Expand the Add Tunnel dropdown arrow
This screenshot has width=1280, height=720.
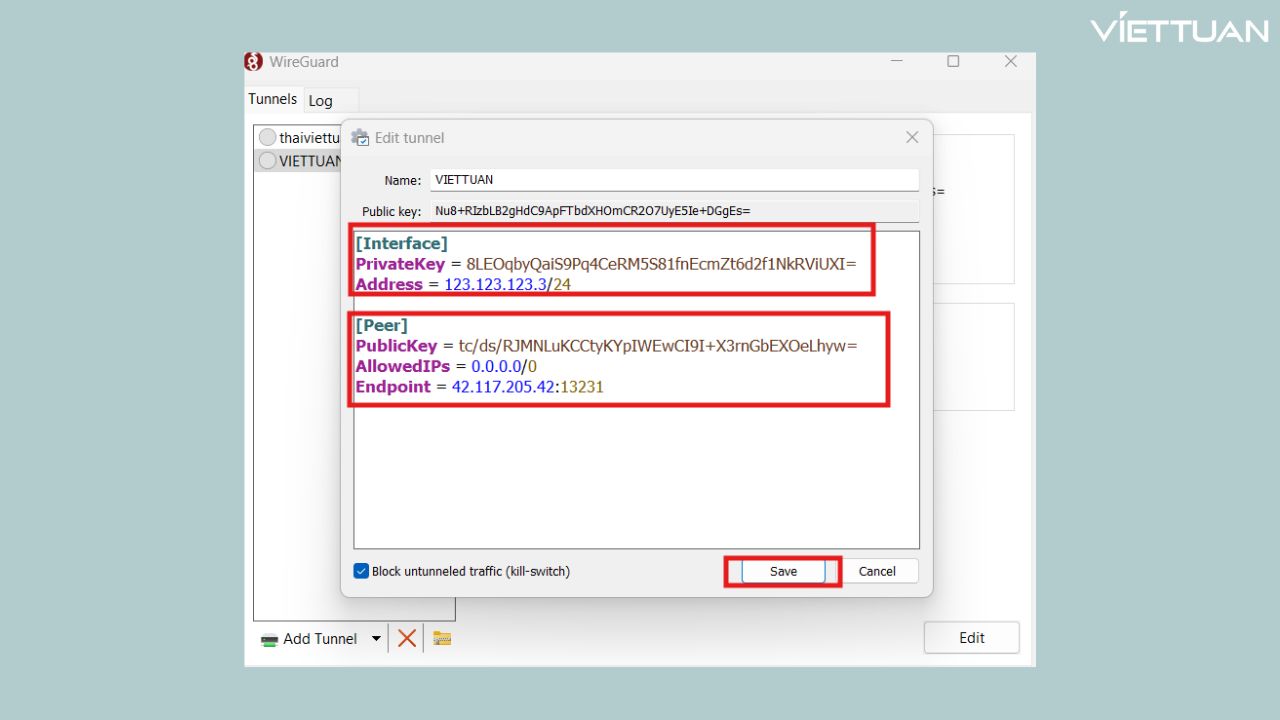376,639
